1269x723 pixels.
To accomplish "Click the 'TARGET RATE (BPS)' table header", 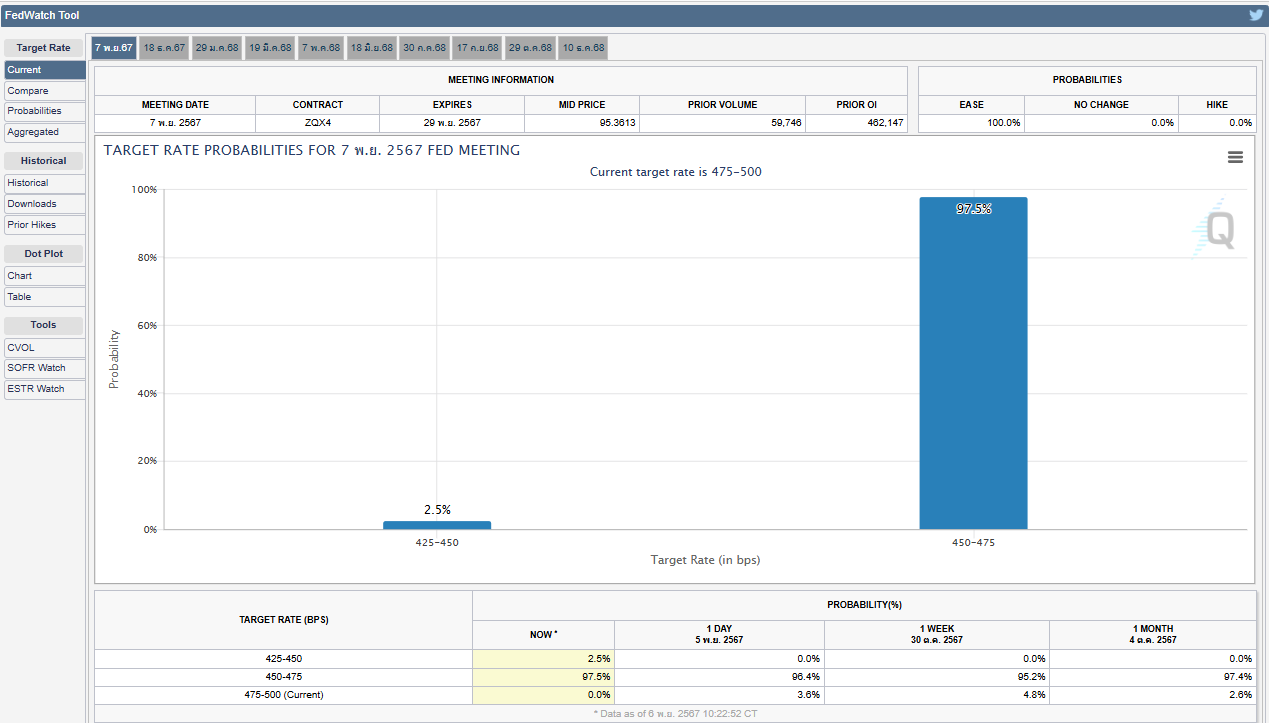I will pyautogui.click(x=284, y=620).
